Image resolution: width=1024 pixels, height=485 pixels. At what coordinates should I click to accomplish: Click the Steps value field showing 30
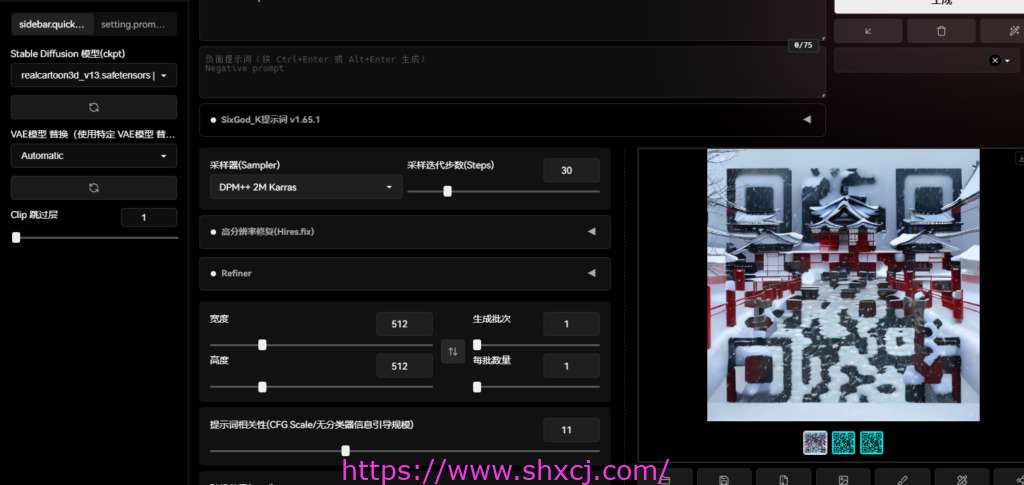(571, 170)
